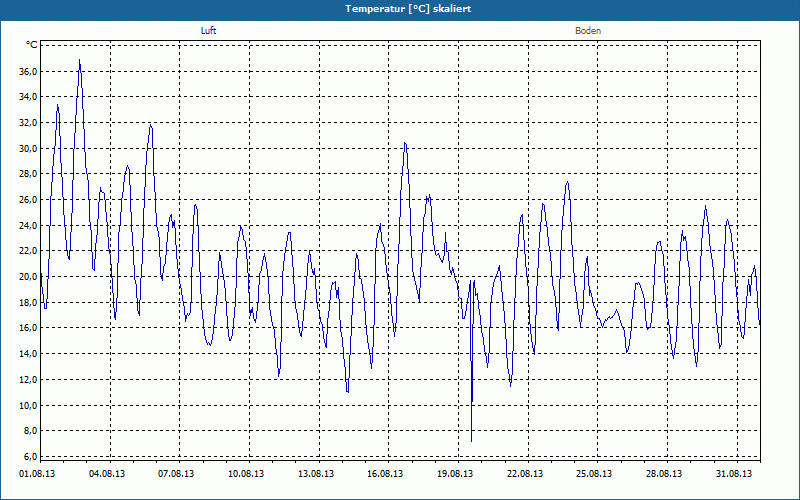Click the 07.08.13 date axis label
The height and width of the screenshot is (500, 800).
click(x=176, y=474)
